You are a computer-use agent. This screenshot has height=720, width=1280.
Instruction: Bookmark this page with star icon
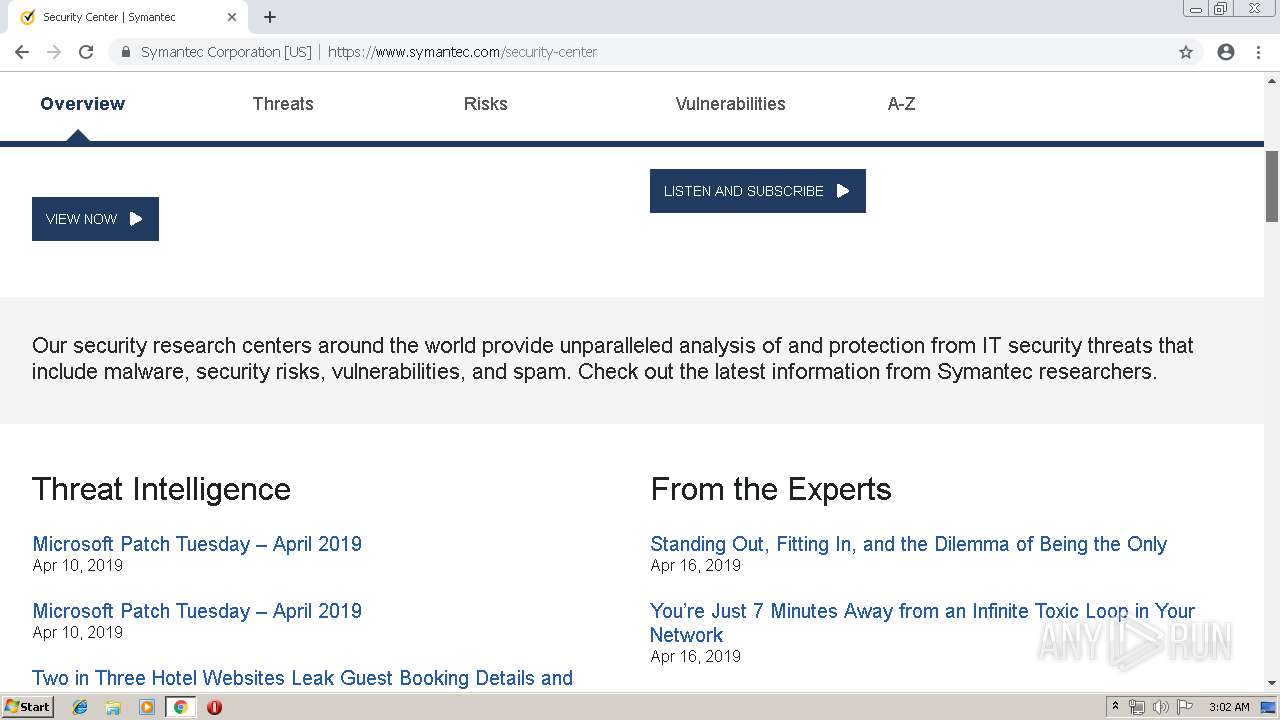point(1186,52)
